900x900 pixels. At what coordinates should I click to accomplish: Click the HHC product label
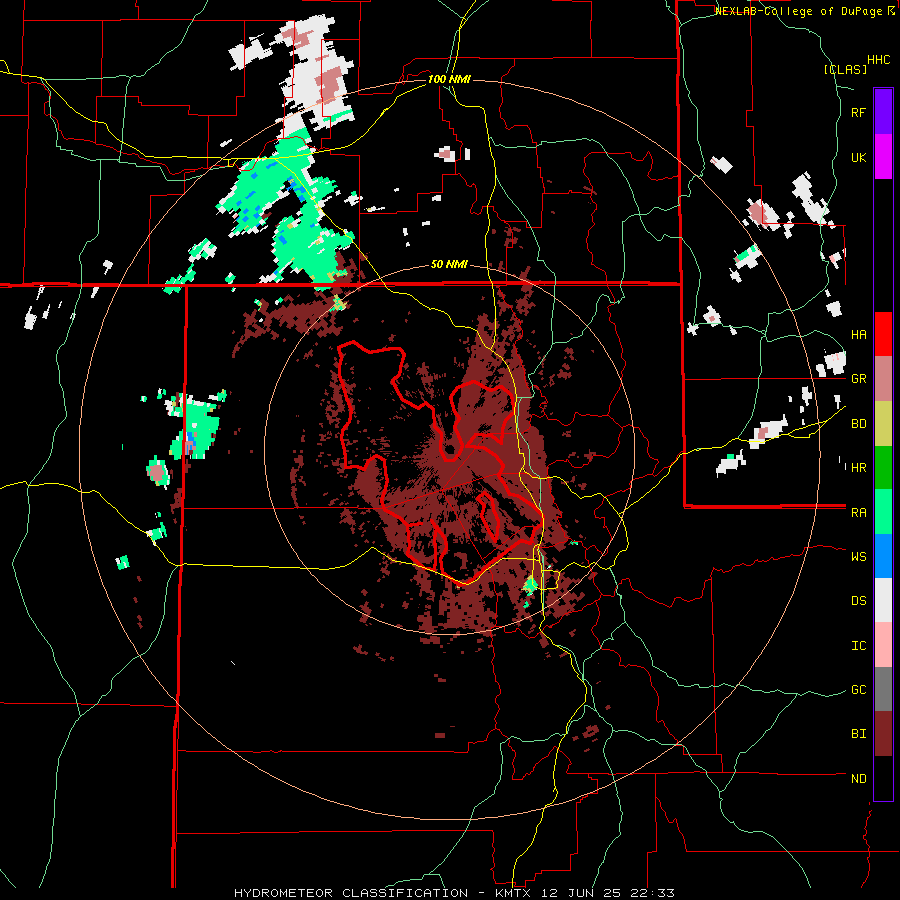pos(879,60)
